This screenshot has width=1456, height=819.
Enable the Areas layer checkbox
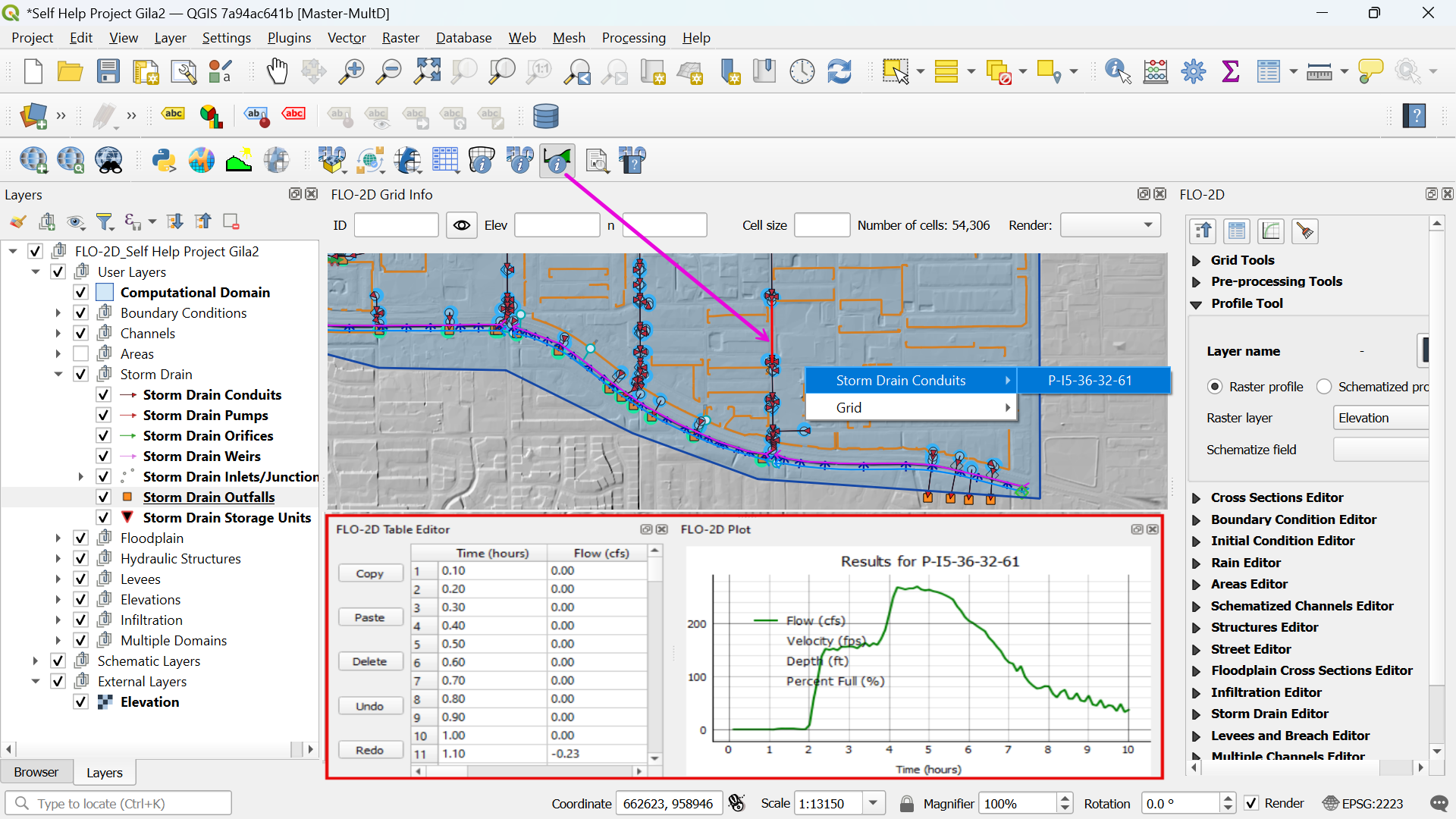(81, 354)
